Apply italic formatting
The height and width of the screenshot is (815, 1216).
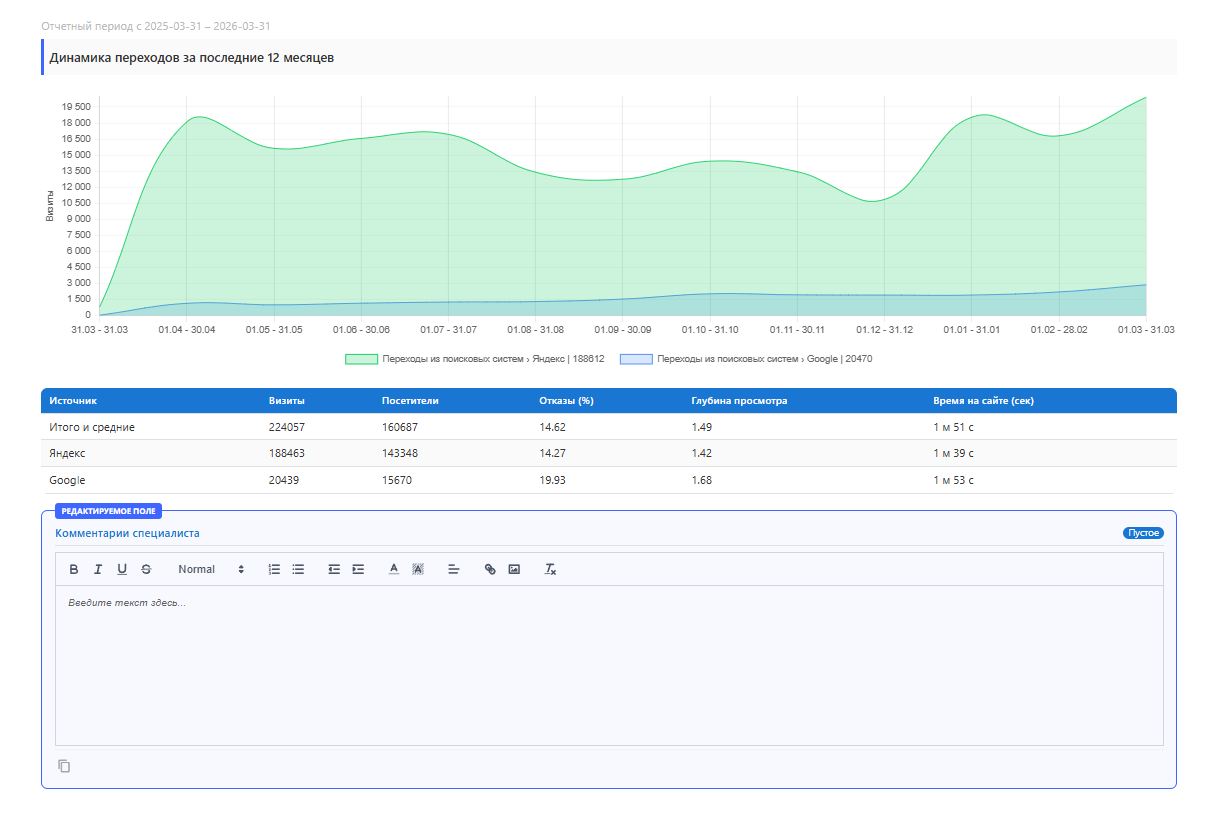(98, 569)
